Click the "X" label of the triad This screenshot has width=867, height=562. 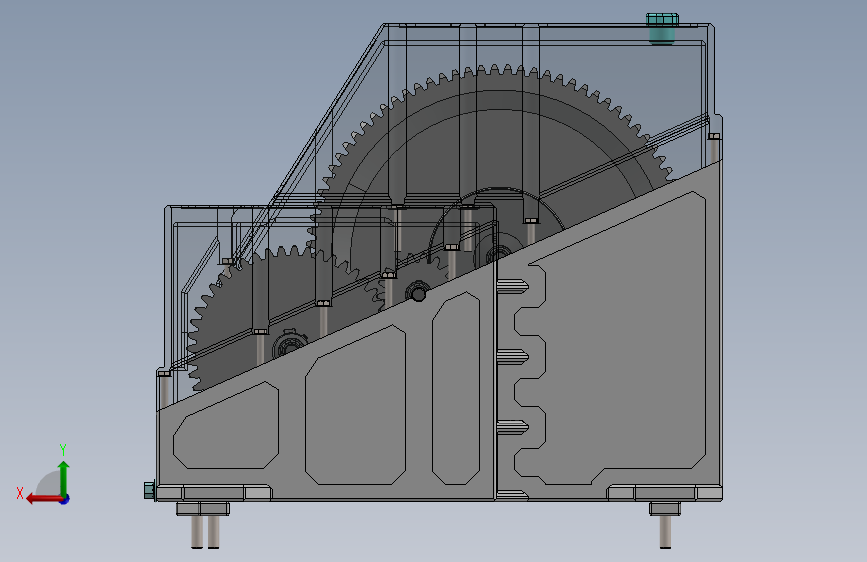click(20, 493)
